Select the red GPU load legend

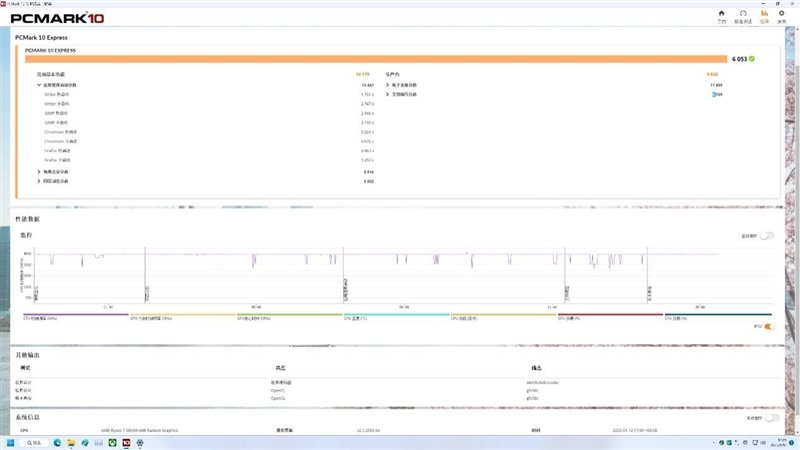(610, 316)
